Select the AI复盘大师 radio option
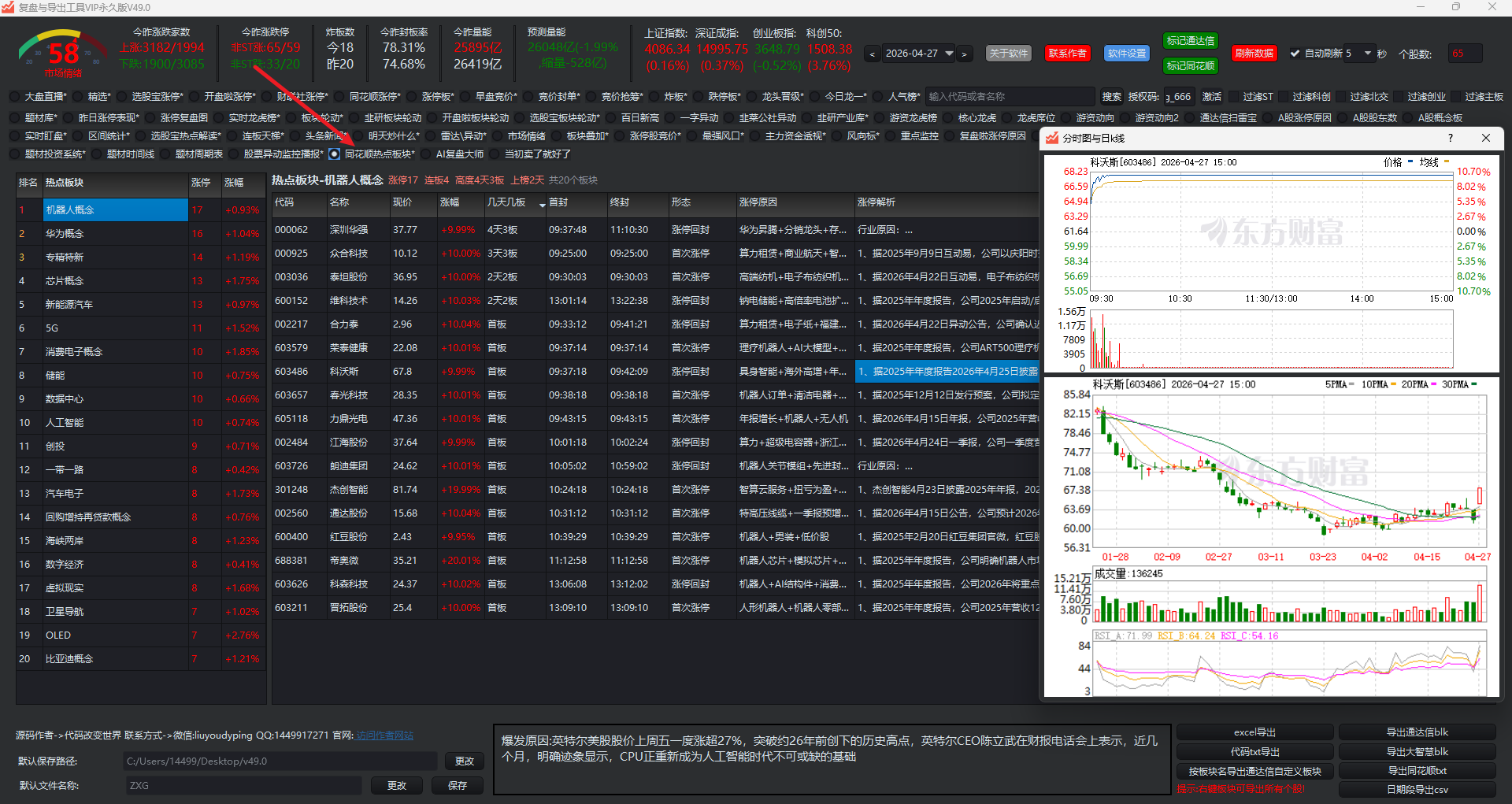 (x=427, y=154)
